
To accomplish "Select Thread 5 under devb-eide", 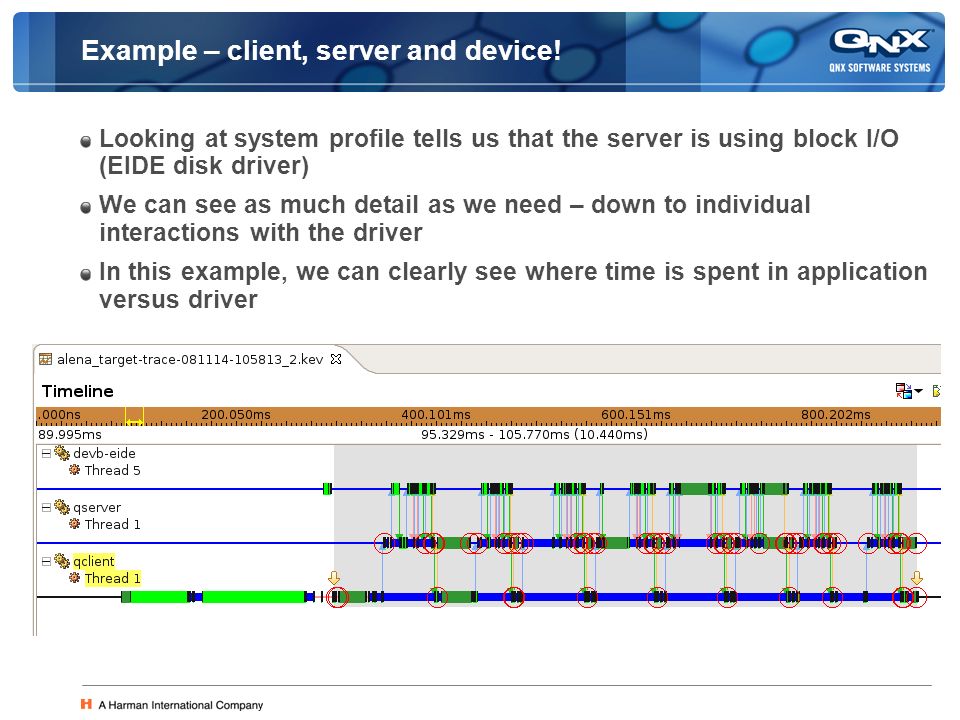I will (x=113, y=470).
